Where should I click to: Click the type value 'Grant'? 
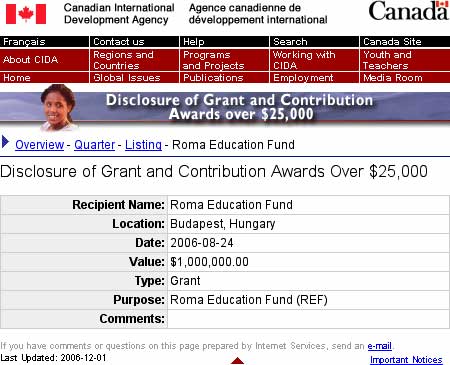coord(185,281)
